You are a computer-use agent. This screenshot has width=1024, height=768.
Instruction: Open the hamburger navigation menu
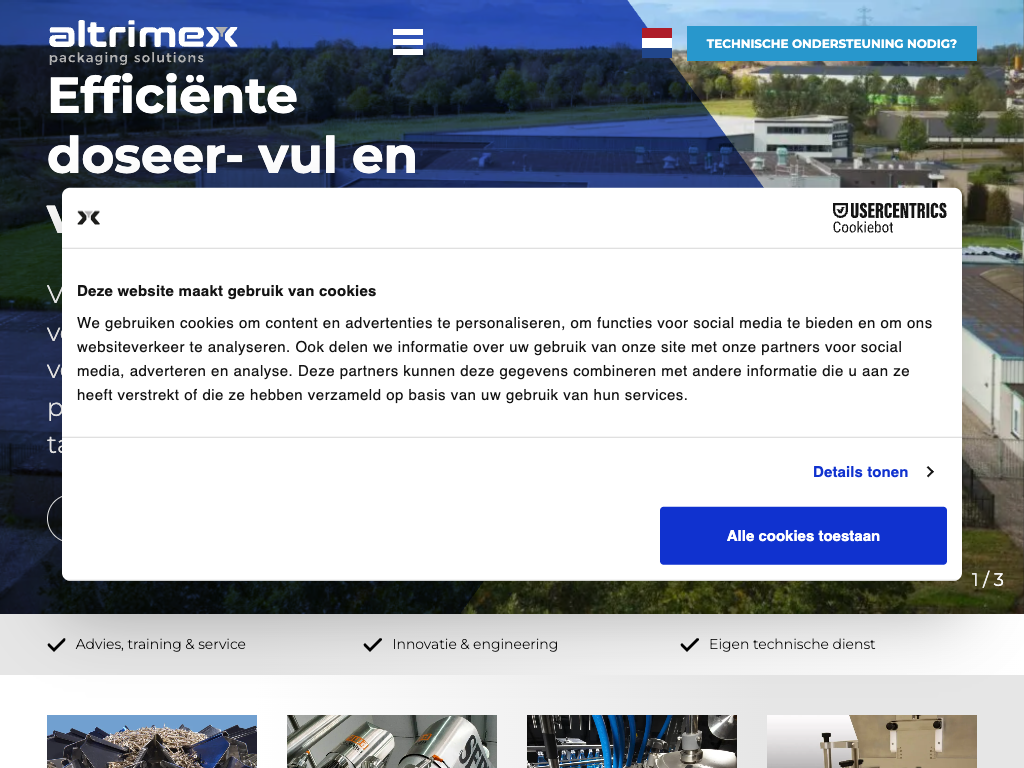point(408,42)
